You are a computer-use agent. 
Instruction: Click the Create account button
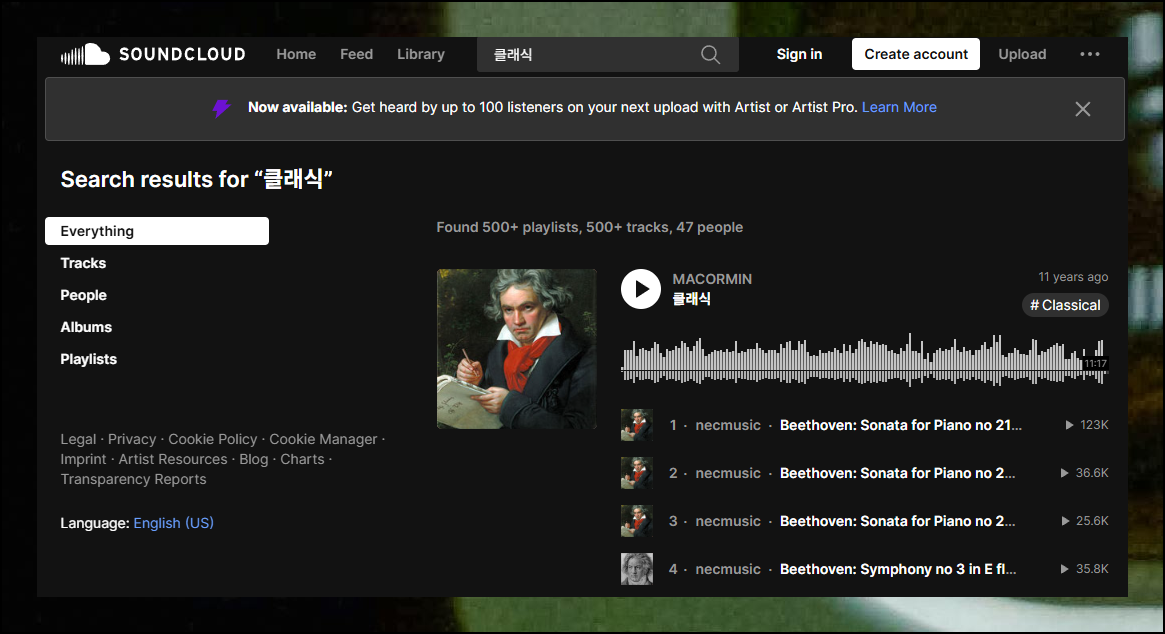915,54
